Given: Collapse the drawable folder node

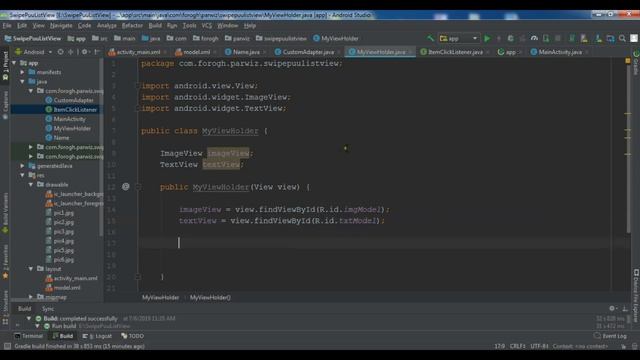Looking at the screenshot, I should coord(31,184).
